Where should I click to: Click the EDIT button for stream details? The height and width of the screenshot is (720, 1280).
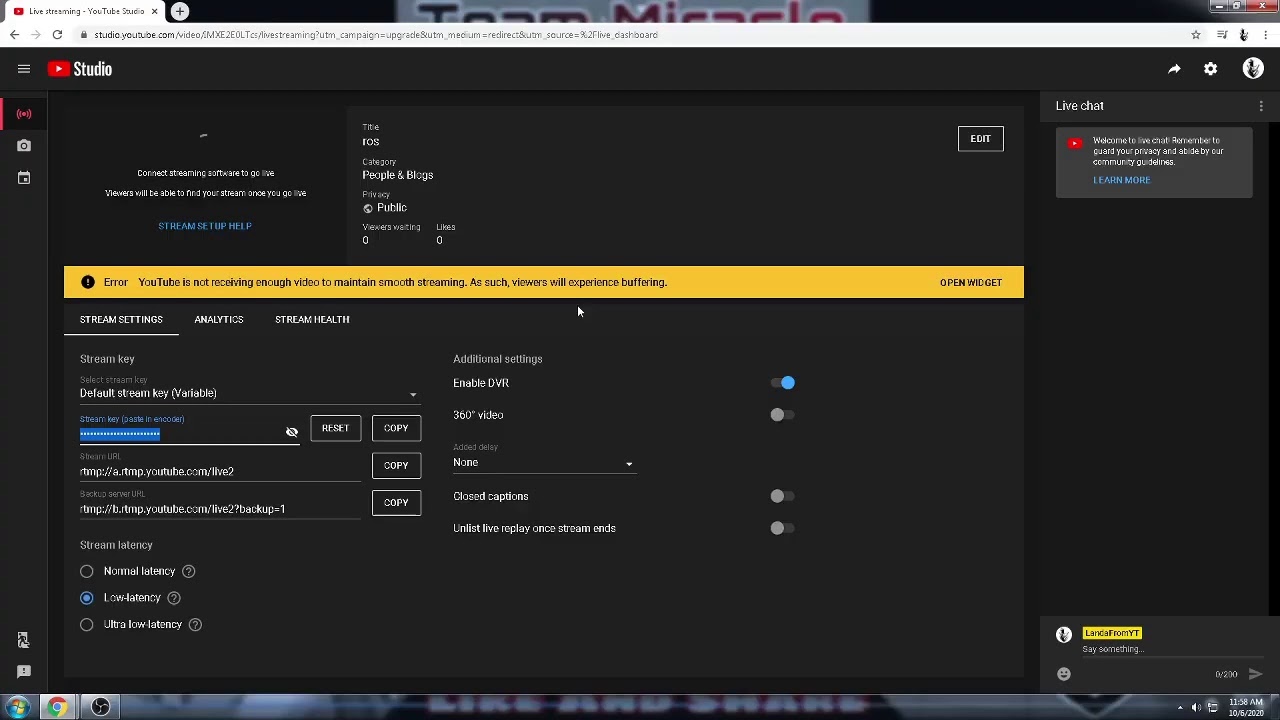[x=980, y=139]
